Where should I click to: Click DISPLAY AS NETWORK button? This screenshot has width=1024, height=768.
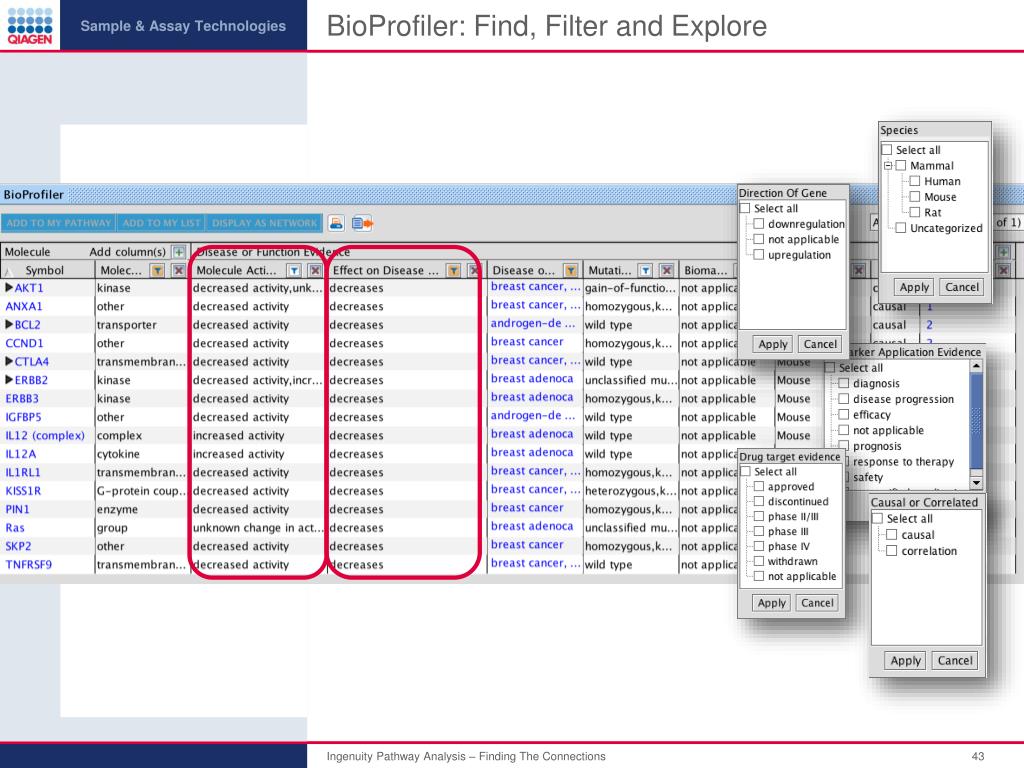[x=264, y=223]
